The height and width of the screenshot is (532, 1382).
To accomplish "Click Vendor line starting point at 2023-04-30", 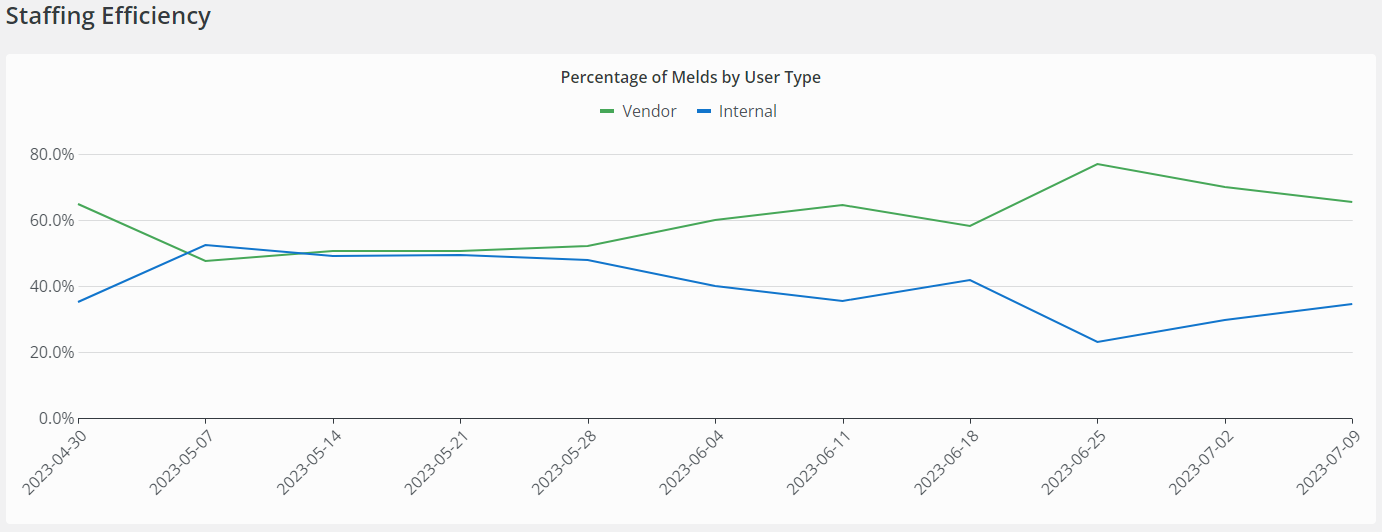I will (78, 204).
